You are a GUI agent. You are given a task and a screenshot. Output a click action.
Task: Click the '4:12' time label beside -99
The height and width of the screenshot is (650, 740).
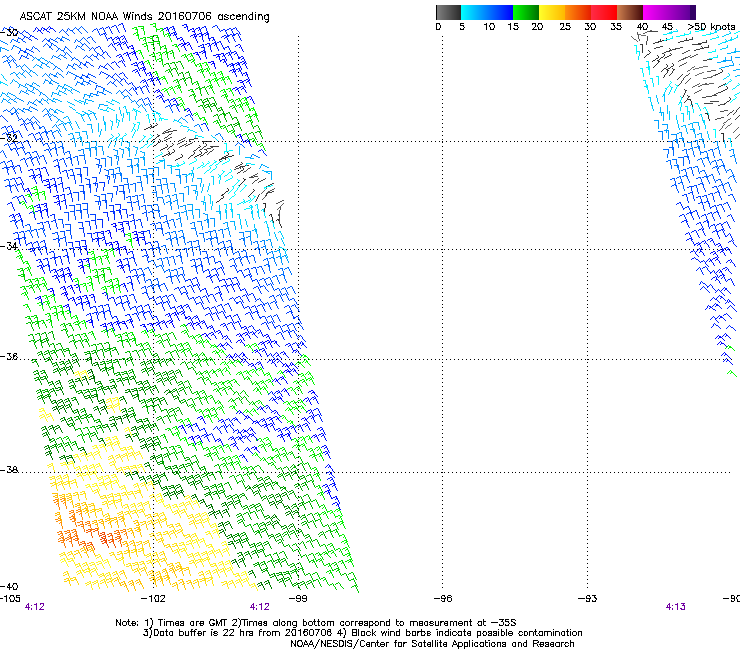260,607
